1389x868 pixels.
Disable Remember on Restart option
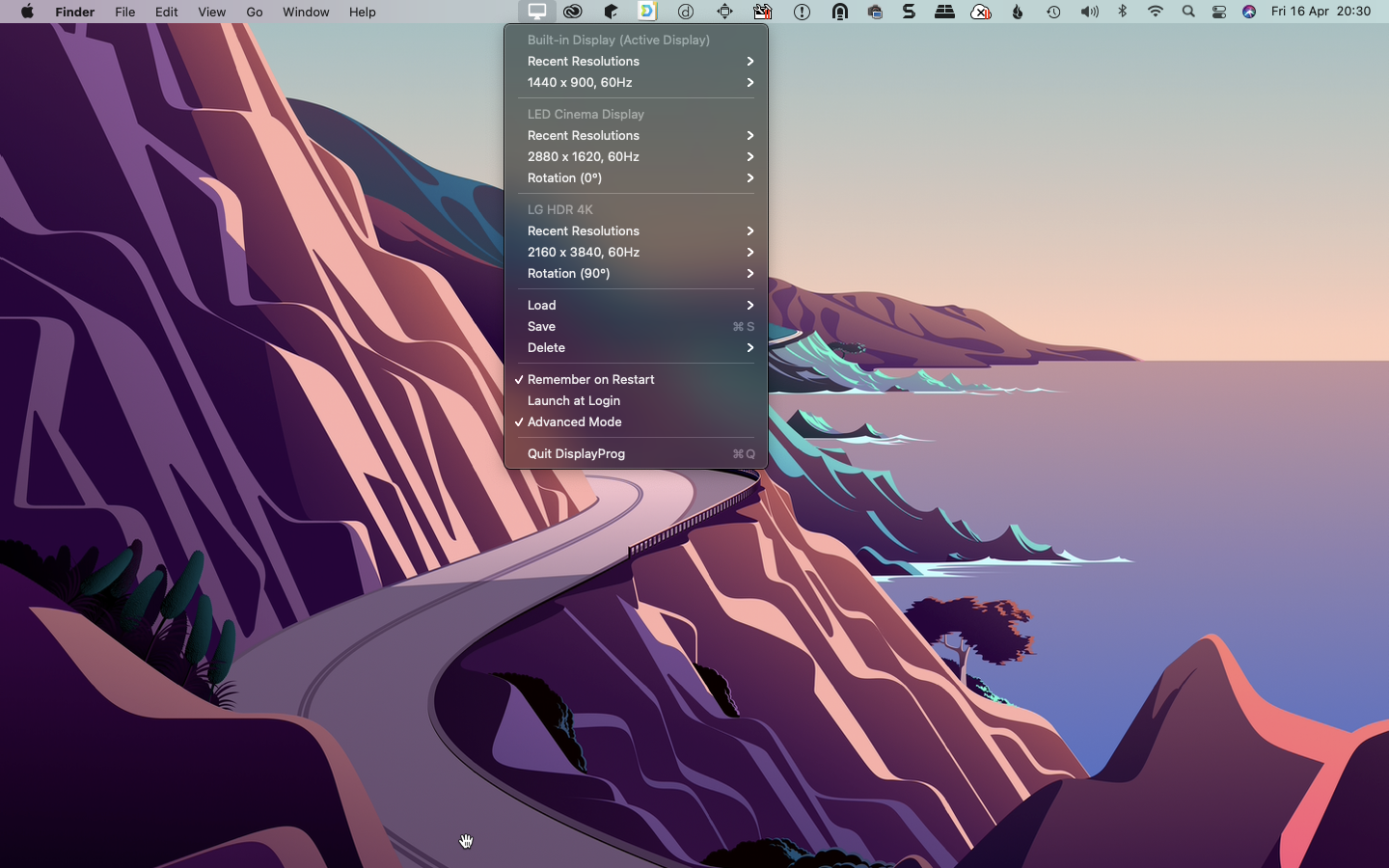click(x=590, y=379)
